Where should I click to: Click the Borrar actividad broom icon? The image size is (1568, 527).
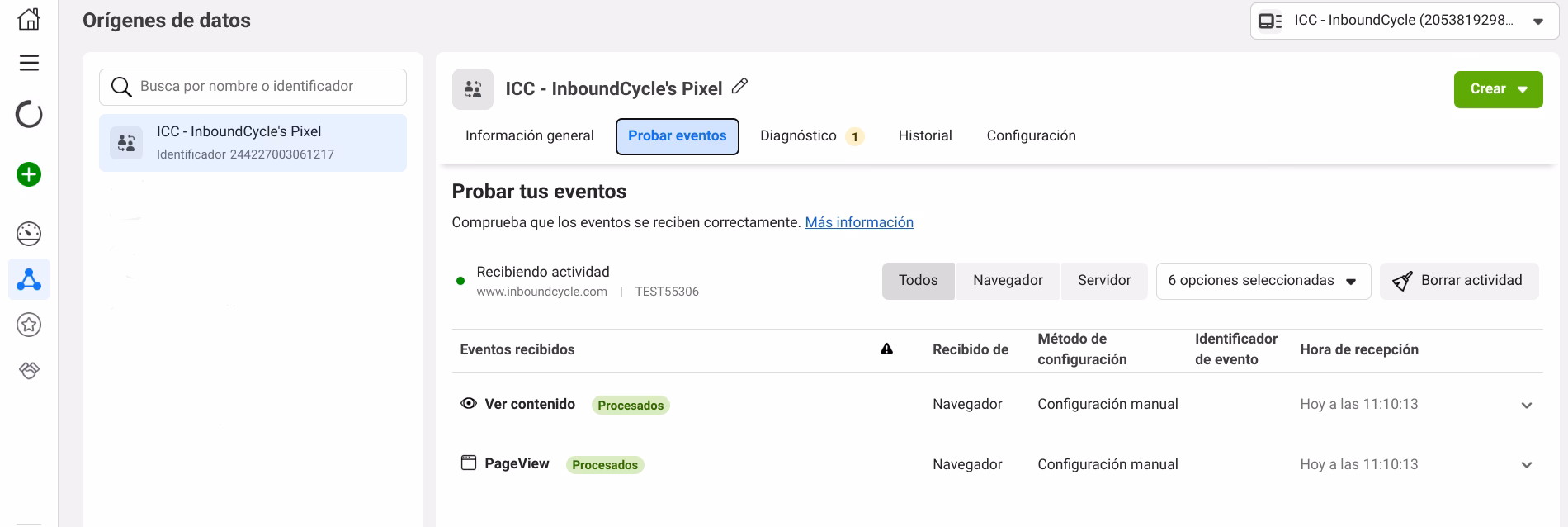1402,281
